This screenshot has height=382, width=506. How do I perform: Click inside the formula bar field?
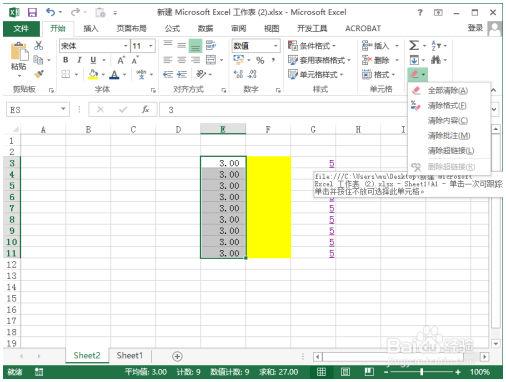[283, 110]
